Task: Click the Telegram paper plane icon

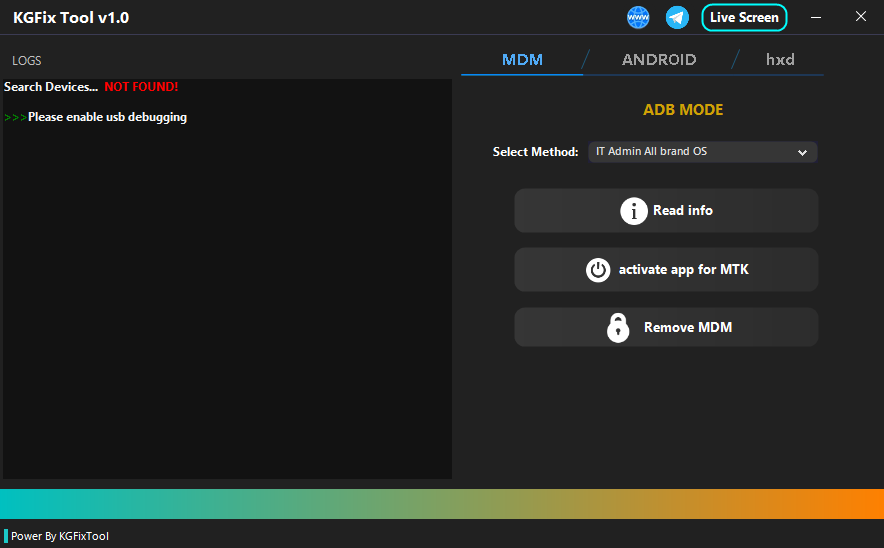Action: [677, 18]
